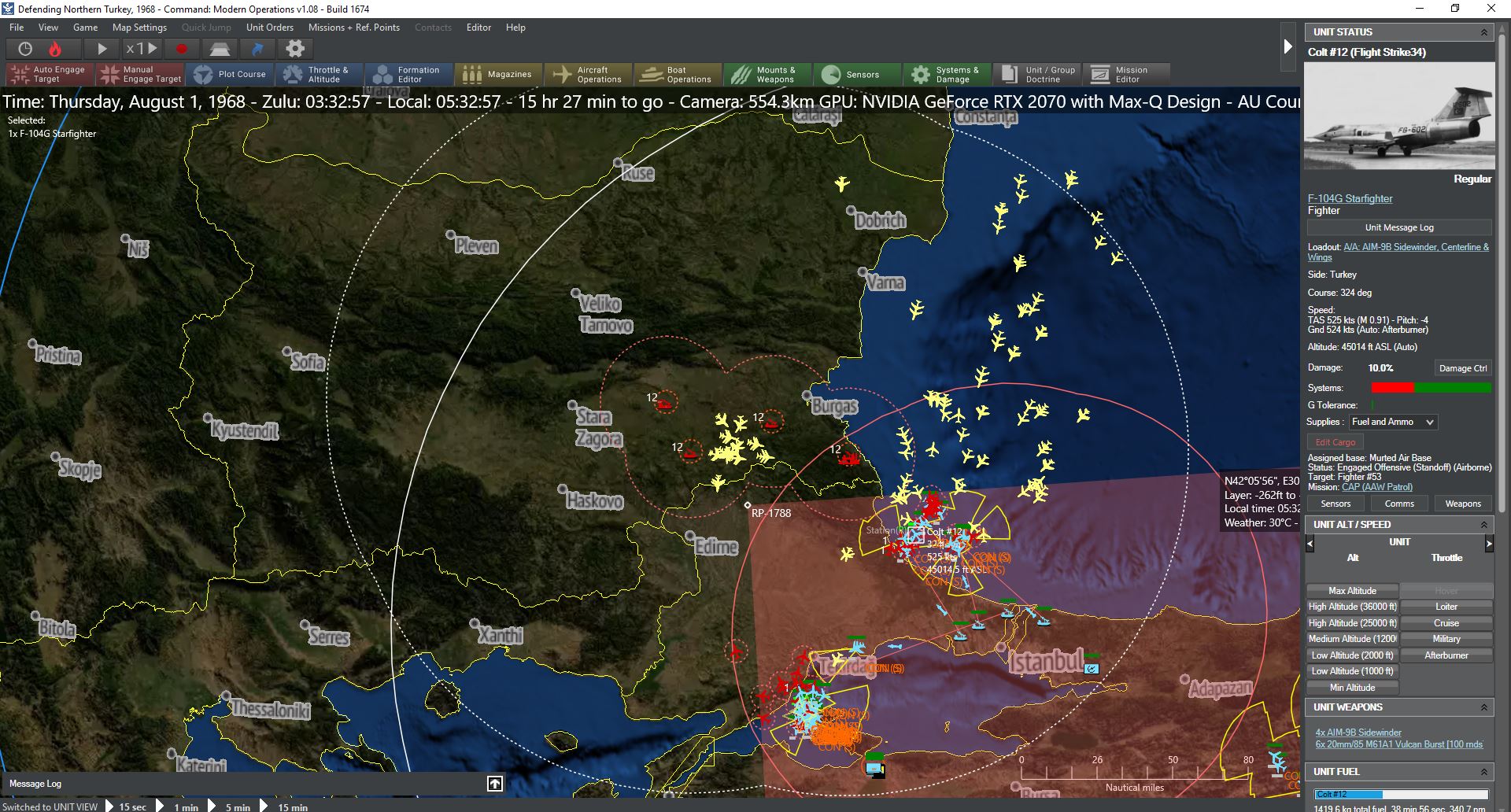Click the Comms button
The height and width of the screenshot is (812, 1511).
[x=1399, y=504]
